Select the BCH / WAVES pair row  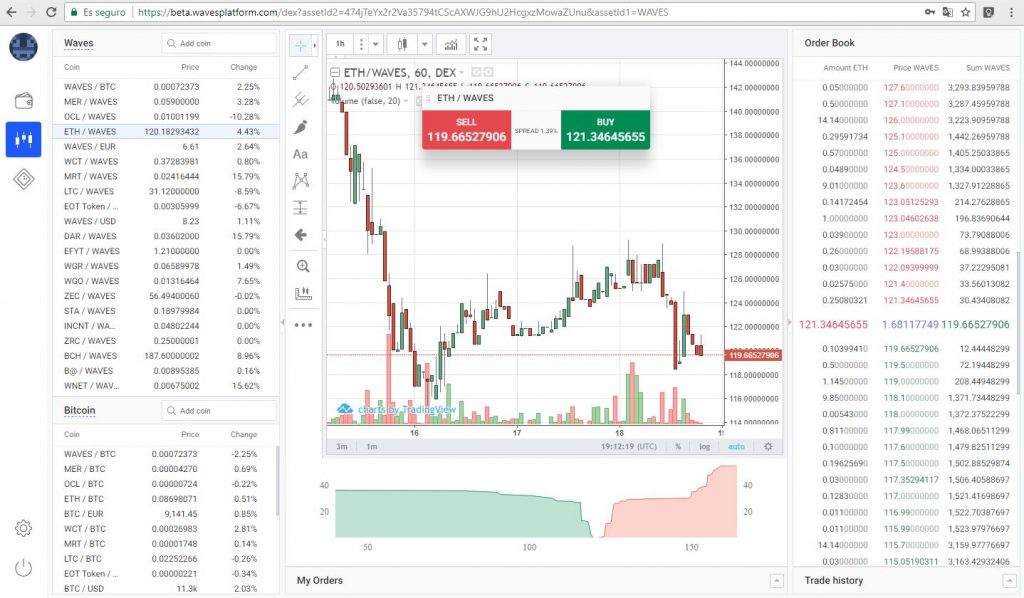tap(166, 356)
